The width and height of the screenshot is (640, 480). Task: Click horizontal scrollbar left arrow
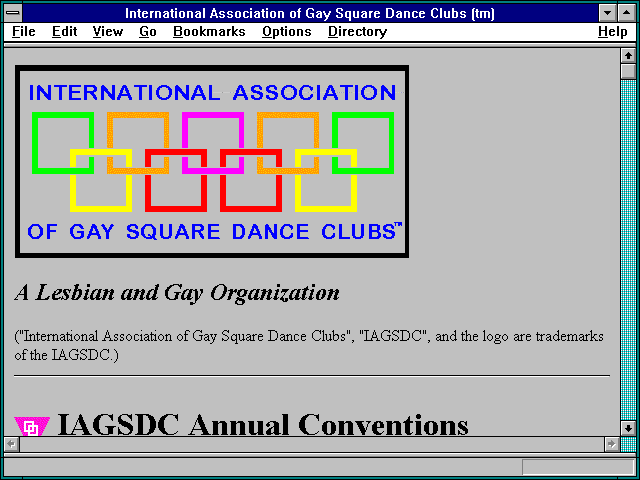click(x=11, y=444)
